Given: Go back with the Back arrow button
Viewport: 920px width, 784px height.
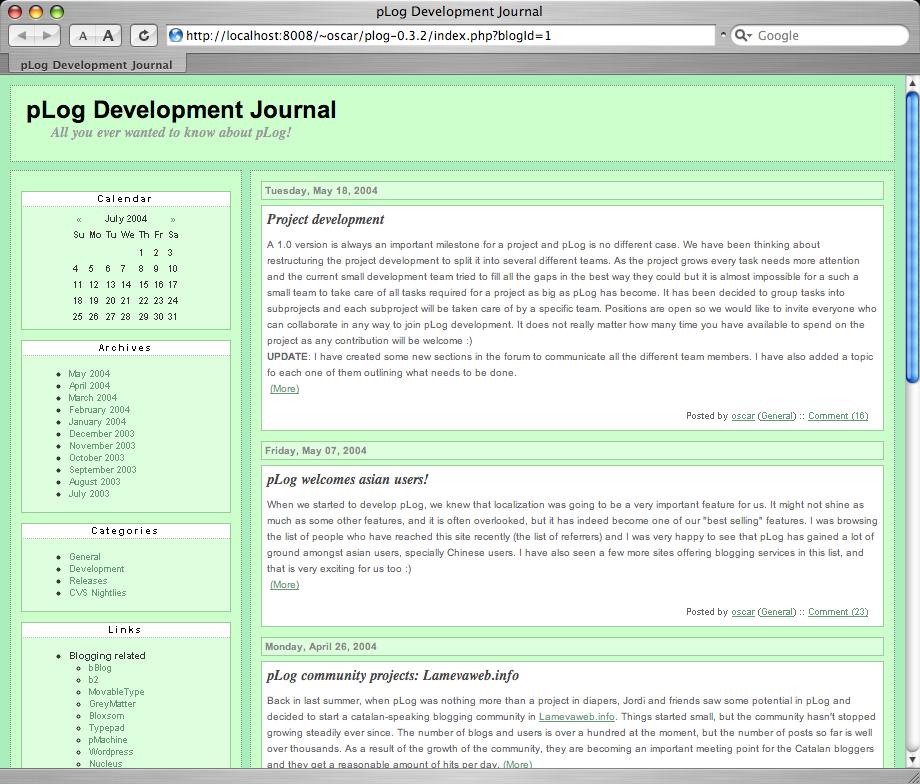Looking at the screenshot, I should 22,36.
